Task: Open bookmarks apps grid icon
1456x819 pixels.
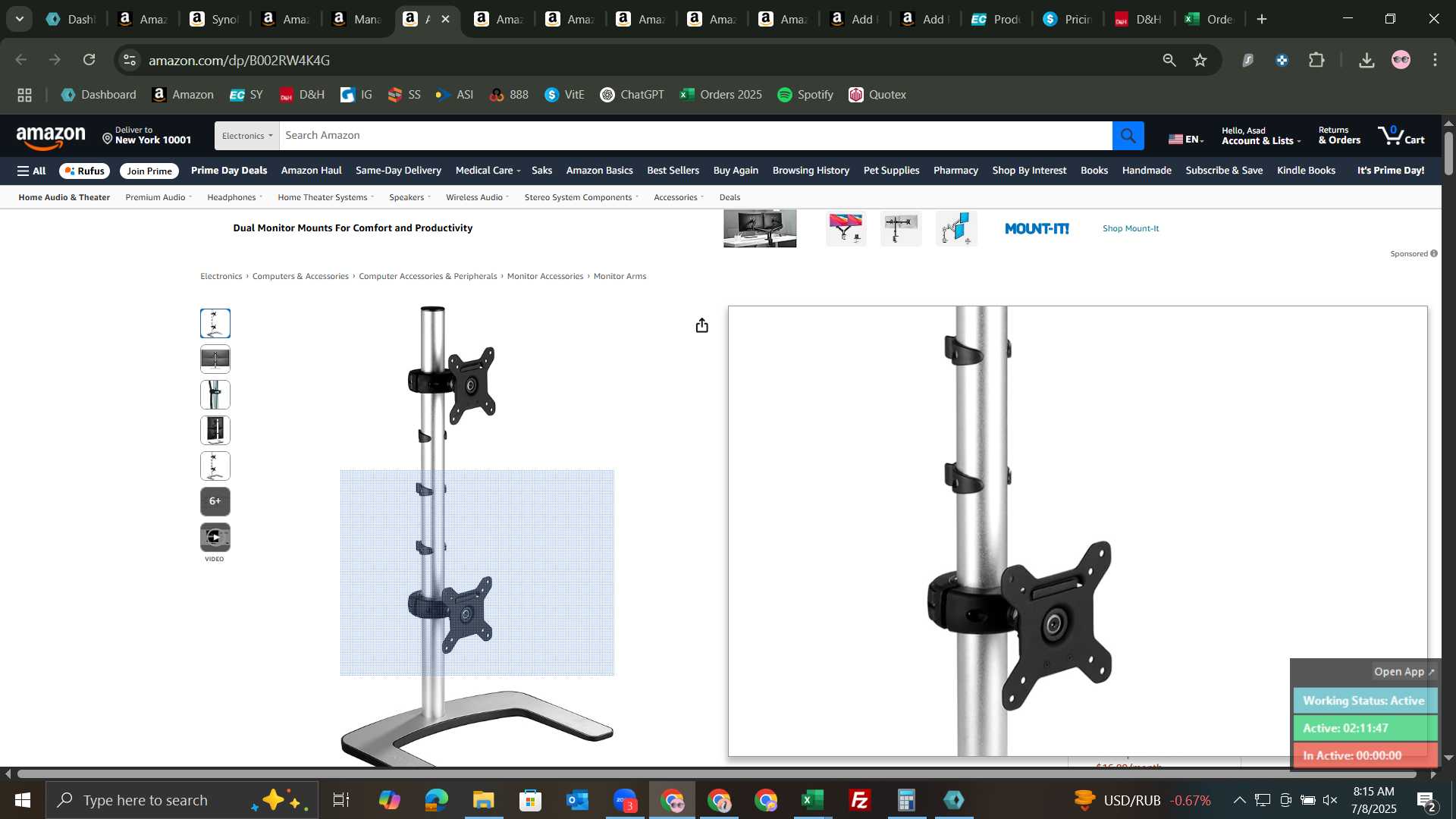Action: 24,95
